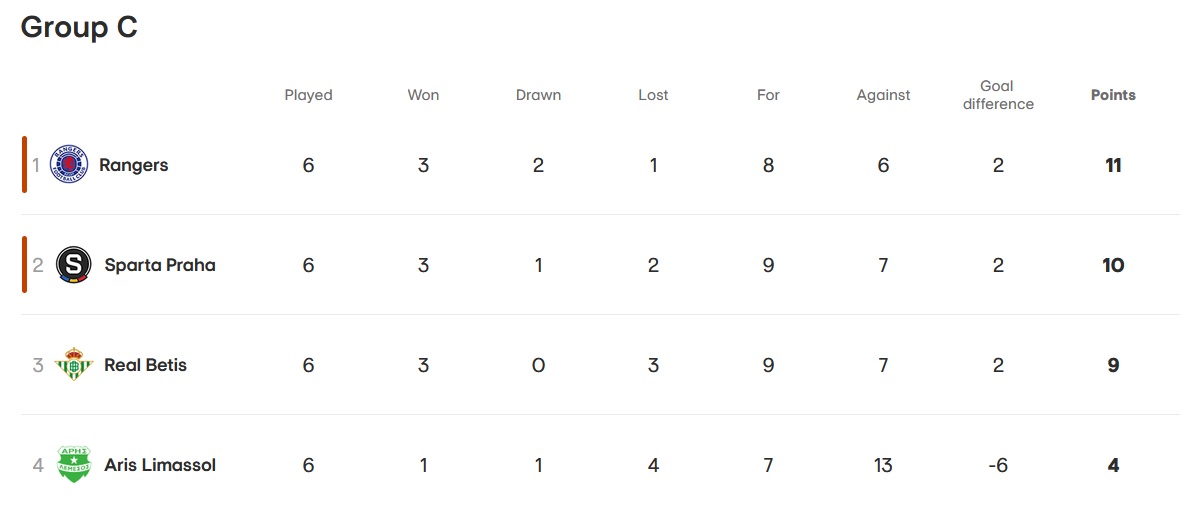Click the Rangers club crest icon
This screenshot has width=1181, height=511.
point(69,164)
